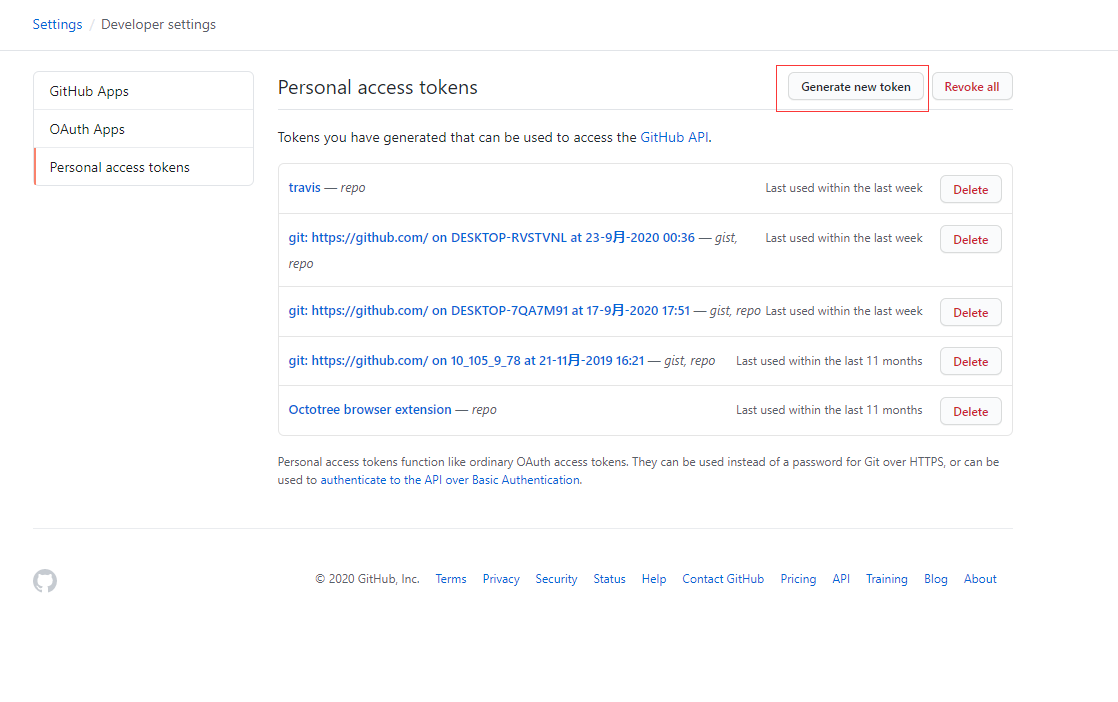
Task: Click the Revoke all button
Action: coord(972,87)
